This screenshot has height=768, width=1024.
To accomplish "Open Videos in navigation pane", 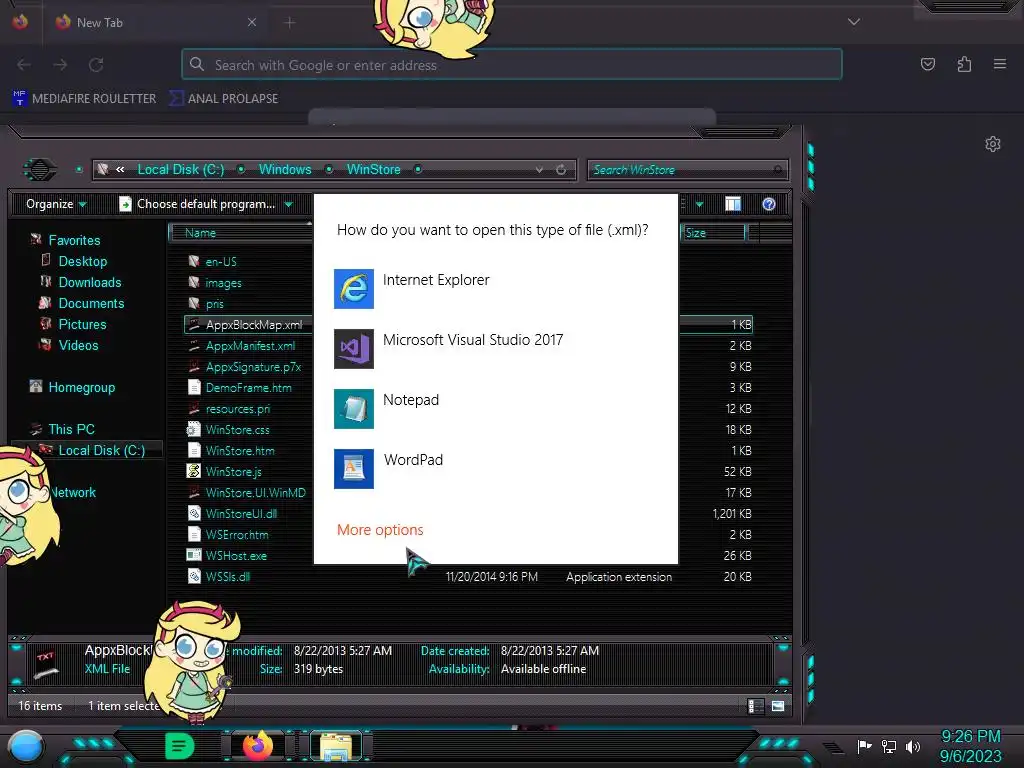I will pos(78,345).
